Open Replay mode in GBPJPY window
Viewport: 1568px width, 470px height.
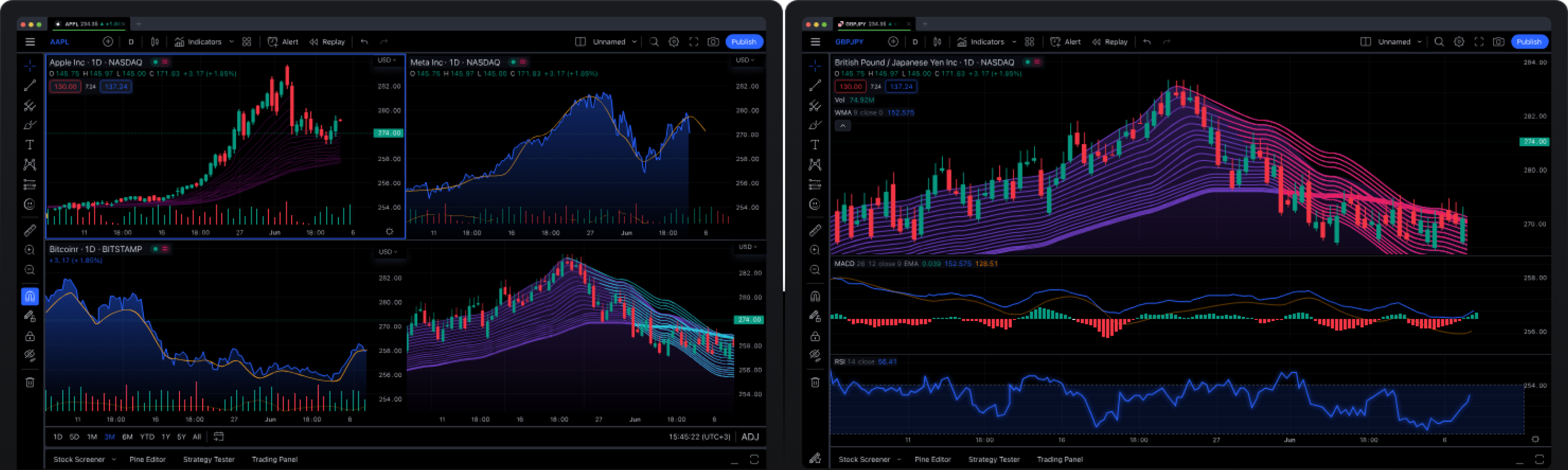point(1110,42)
